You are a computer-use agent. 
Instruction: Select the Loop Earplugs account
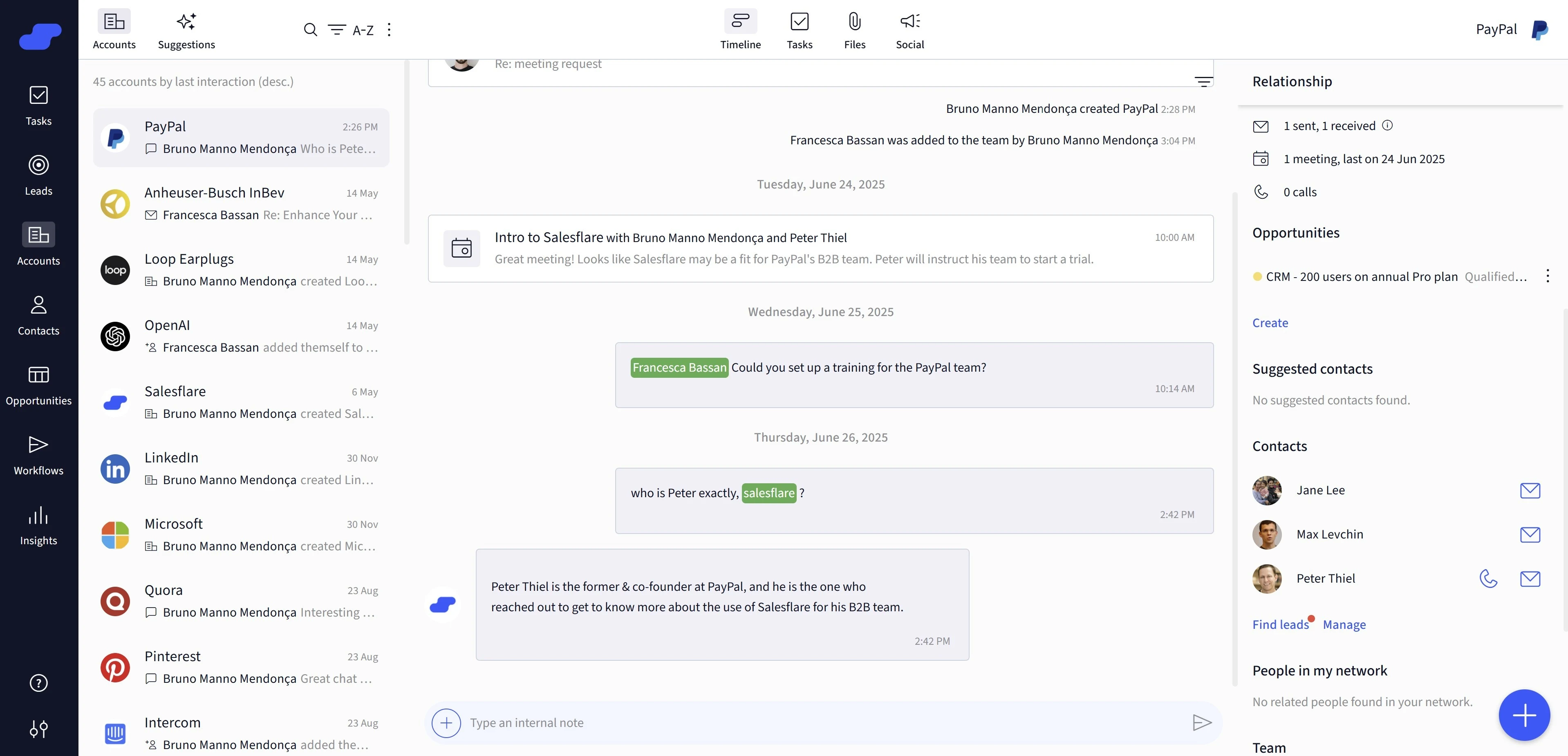tap(241, 270)
